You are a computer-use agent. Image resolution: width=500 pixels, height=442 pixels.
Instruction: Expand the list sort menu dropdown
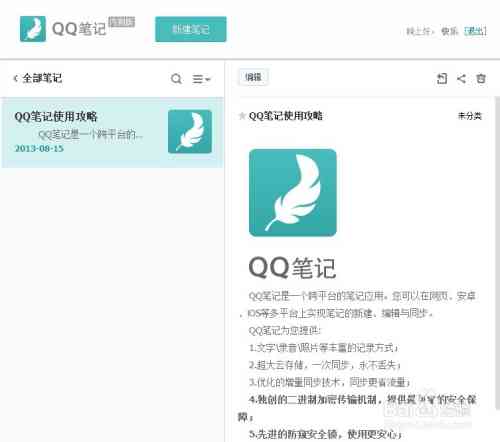pos(201,79)
